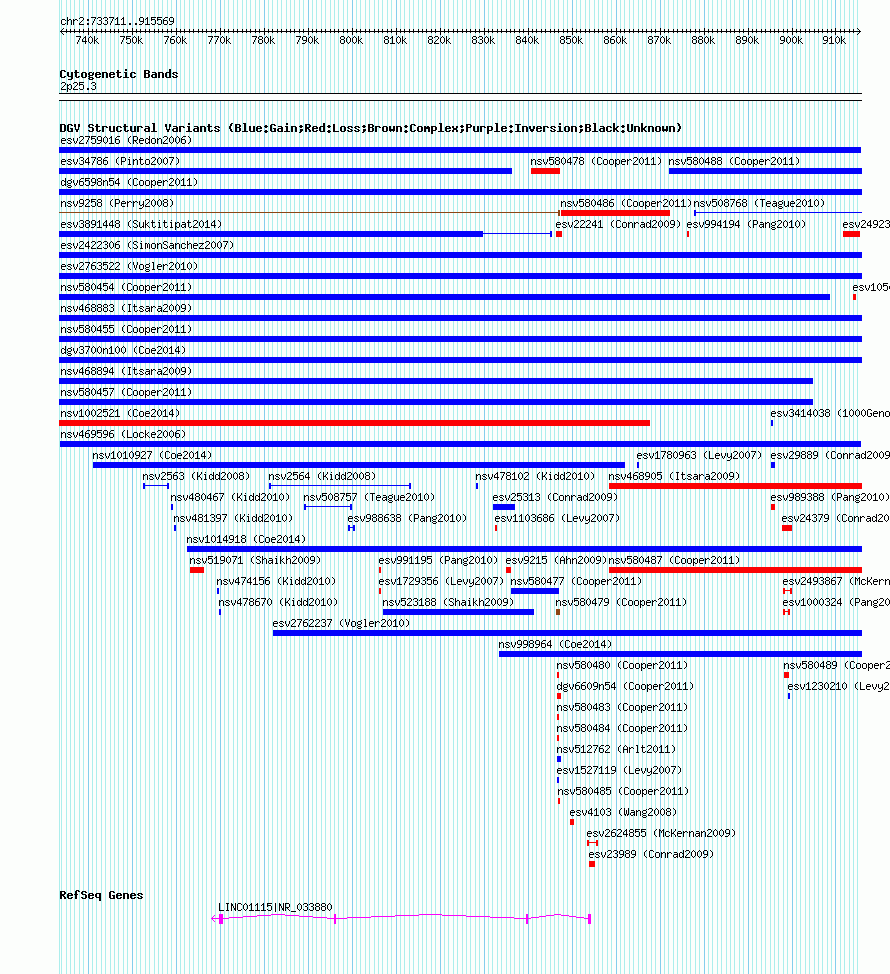Click the blue bar under nsv523188 (Shaikh2009)
The width and height of the screenshot is (890, 974).
tap(458, 612)
